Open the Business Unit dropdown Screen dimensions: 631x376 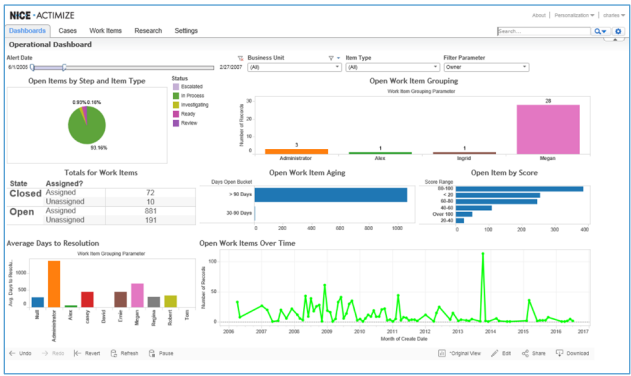point(295,67)
